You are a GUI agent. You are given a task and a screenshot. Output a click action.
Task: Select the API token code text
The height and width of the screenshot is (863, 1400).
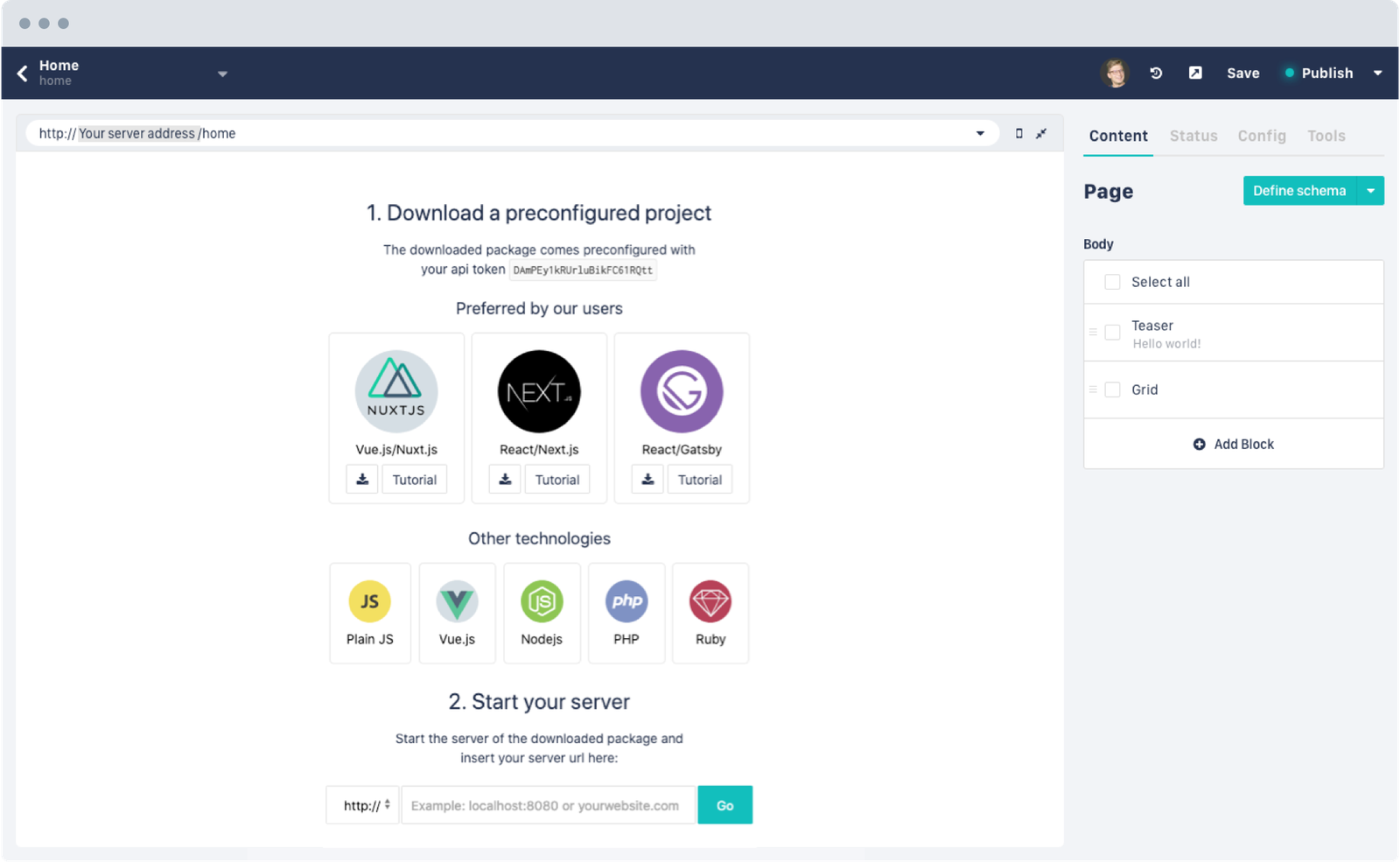coord(583,270)
